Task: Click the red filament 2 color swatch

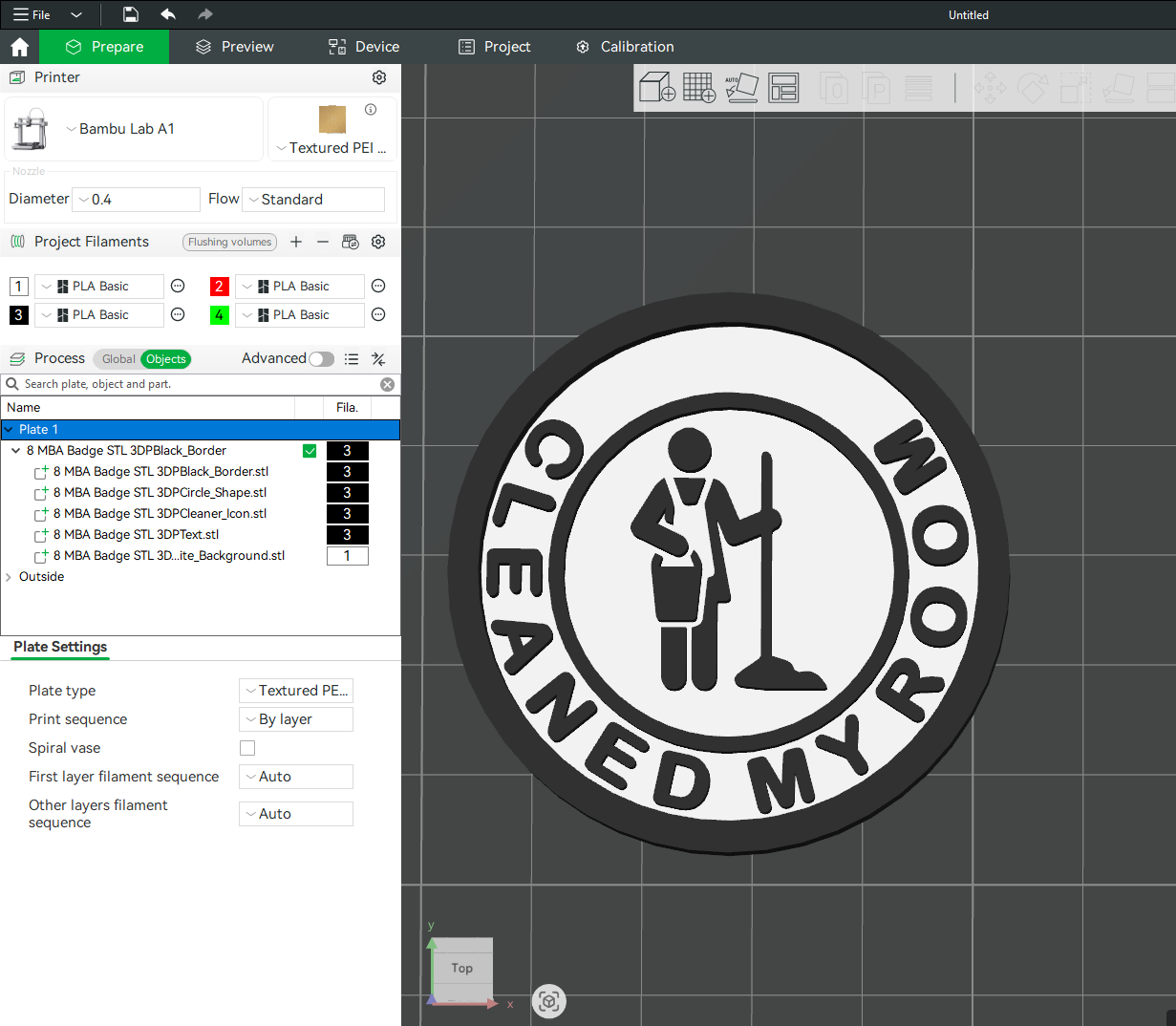Action: [x=219, y=287]
